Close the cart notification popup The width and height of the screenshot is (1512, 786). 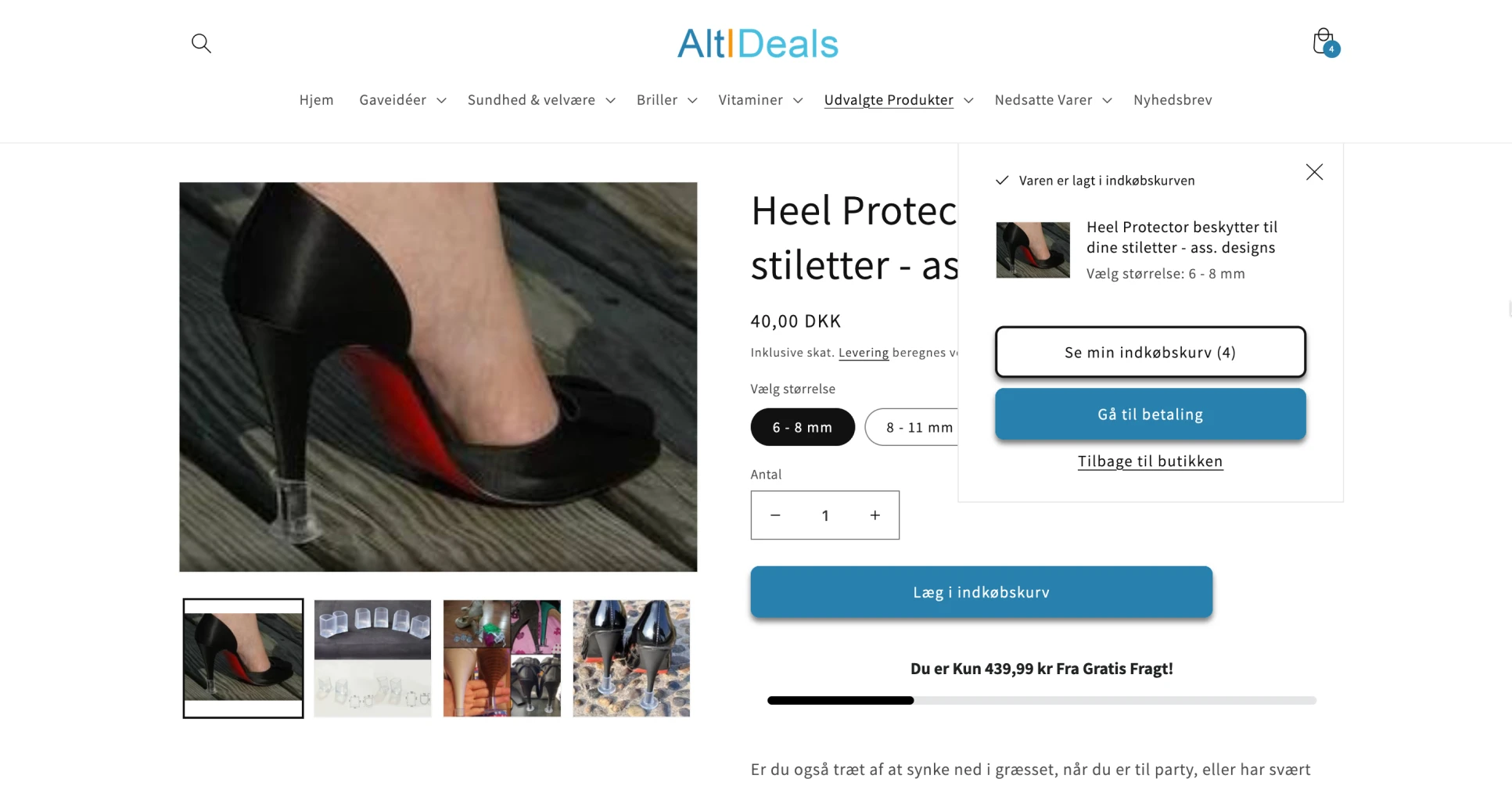pyautogui.click(x=1314, y=172)
